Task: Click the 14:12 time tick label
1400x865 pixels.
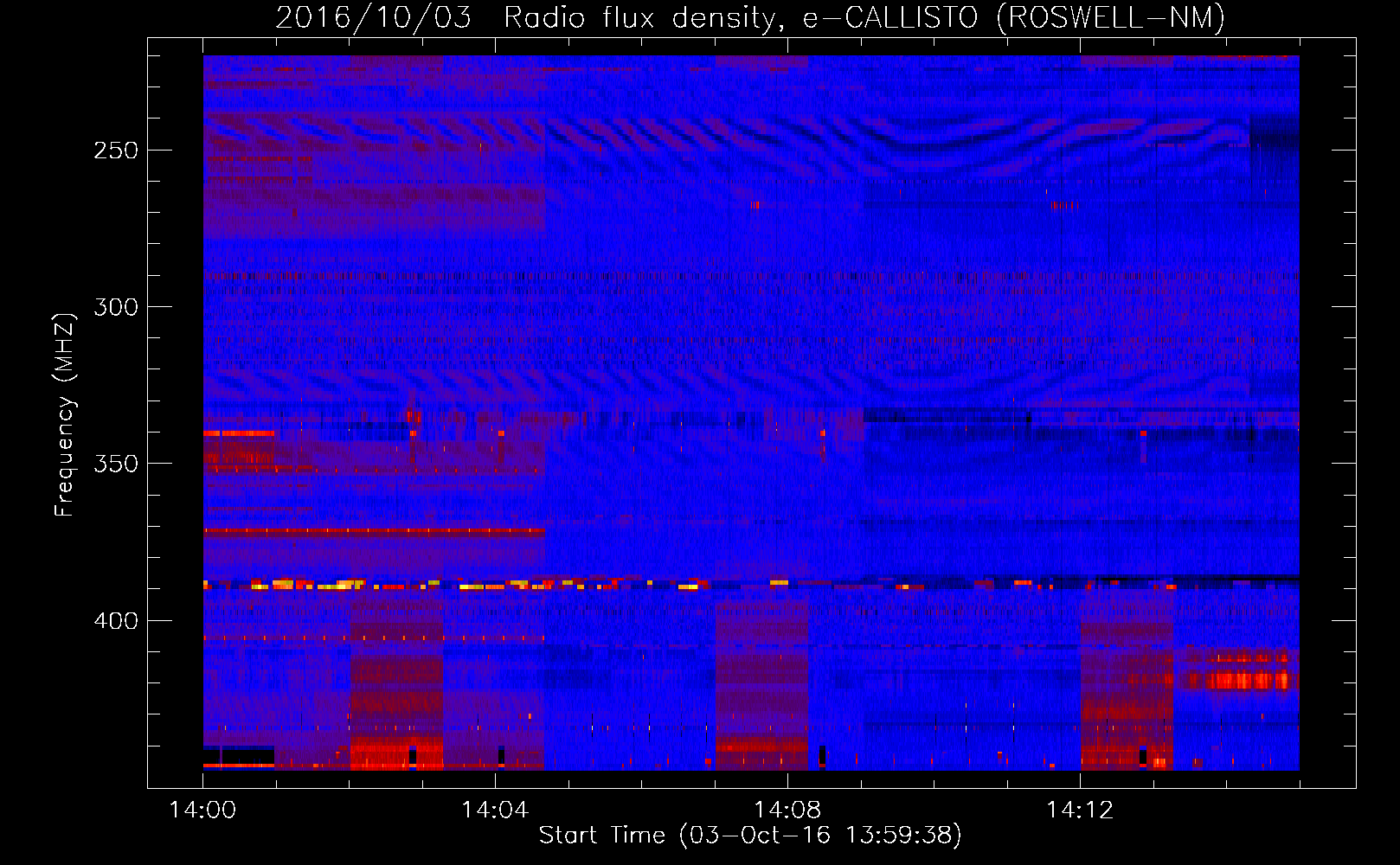Action: point(1080,811)
